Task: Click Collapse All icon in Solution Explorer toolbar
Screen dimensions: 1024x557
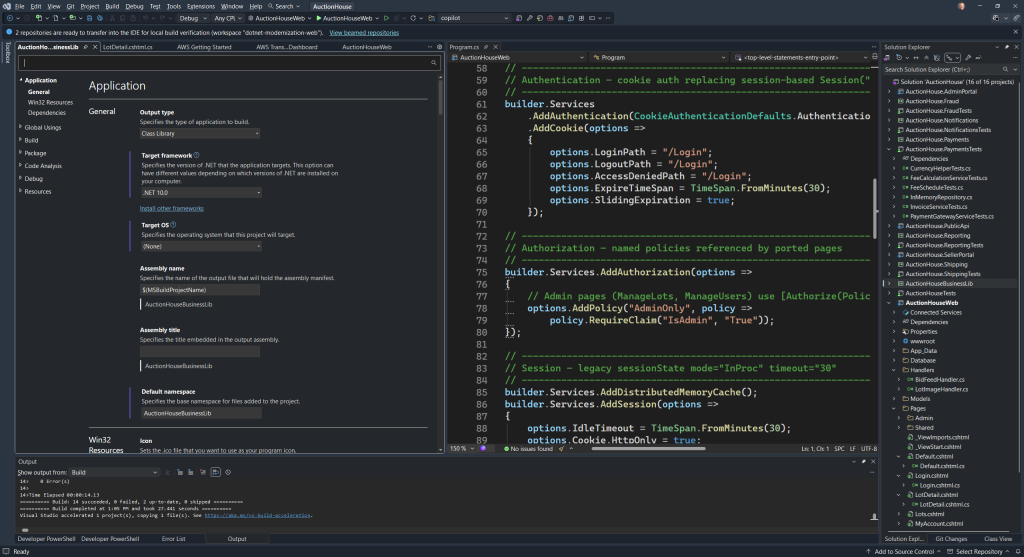Action: (927, 57)
